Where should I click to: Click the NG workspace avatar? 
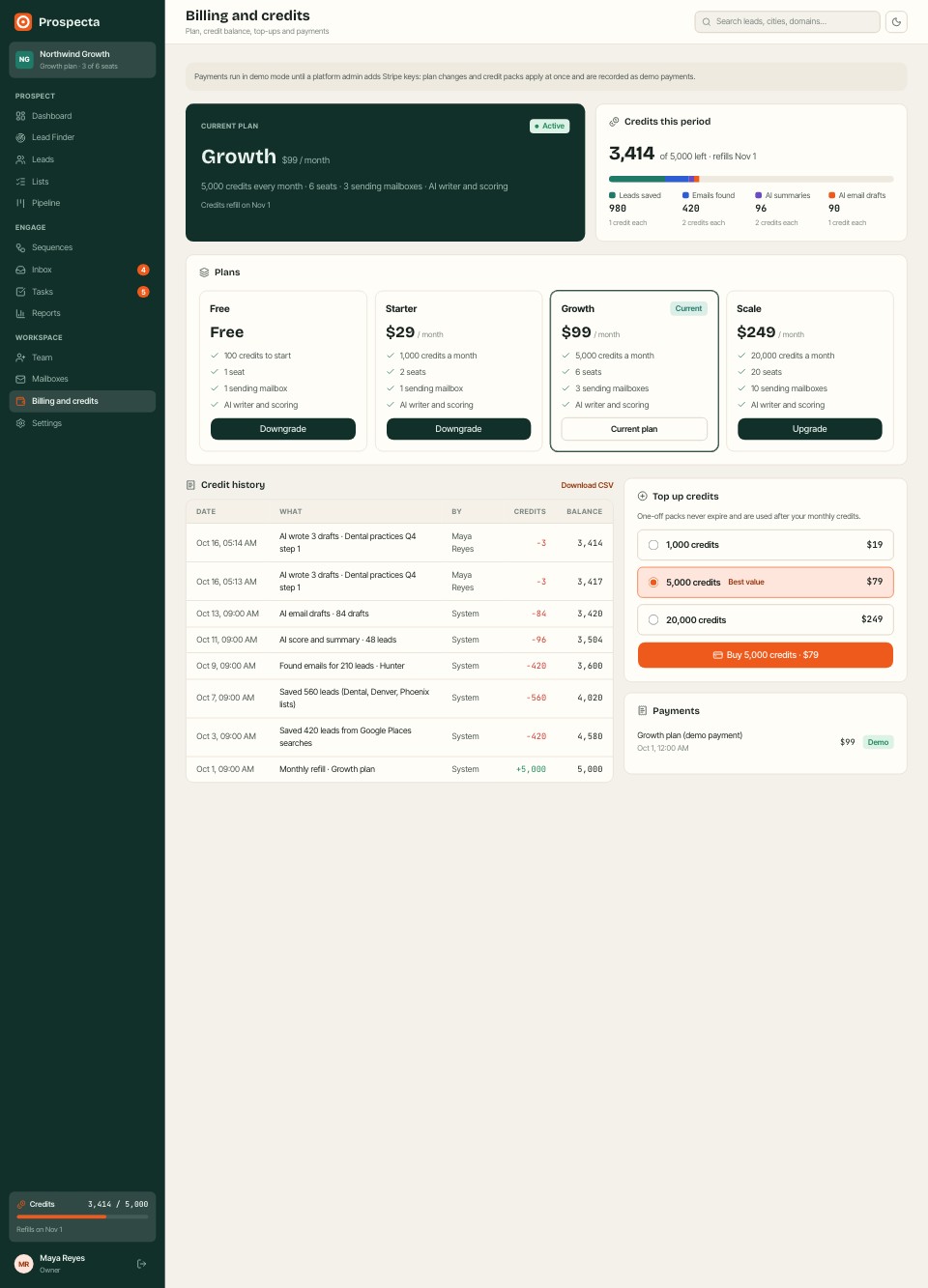point(24,60)
